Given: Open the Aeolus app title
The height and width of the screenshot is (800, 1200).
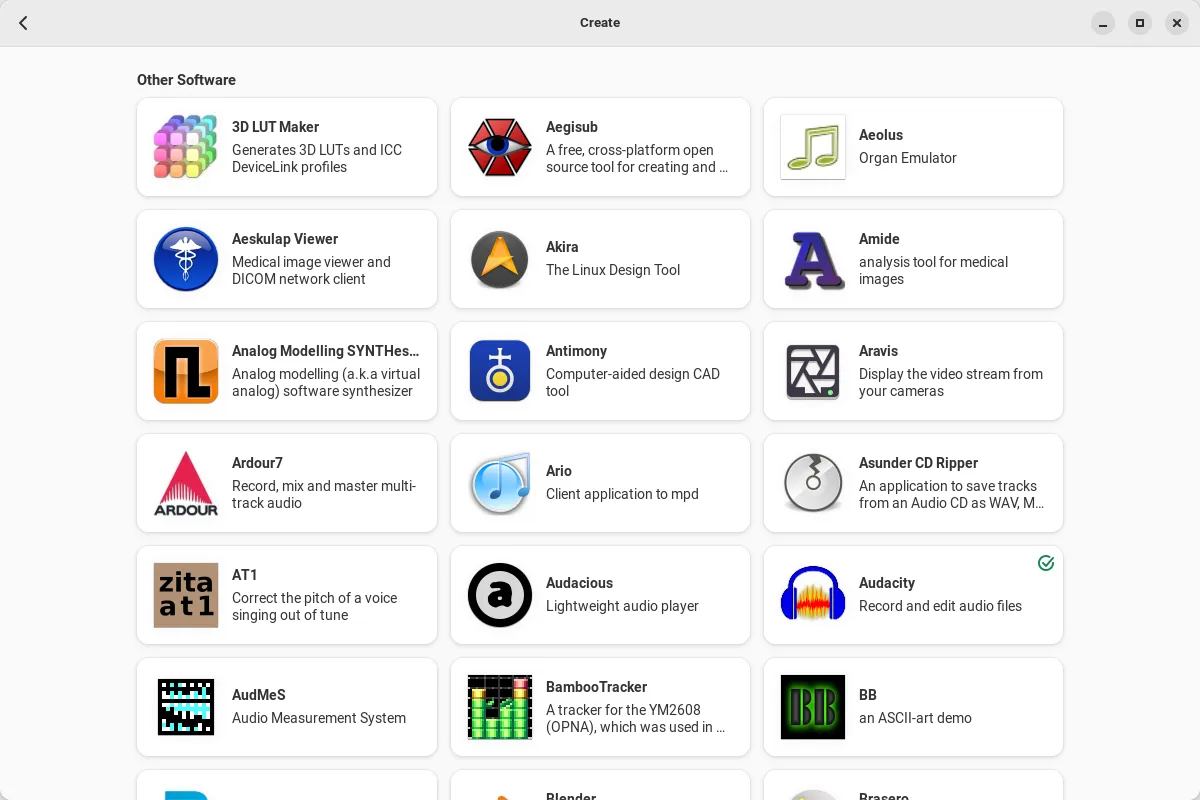Looking at the screenshot, I should point(881,135).
